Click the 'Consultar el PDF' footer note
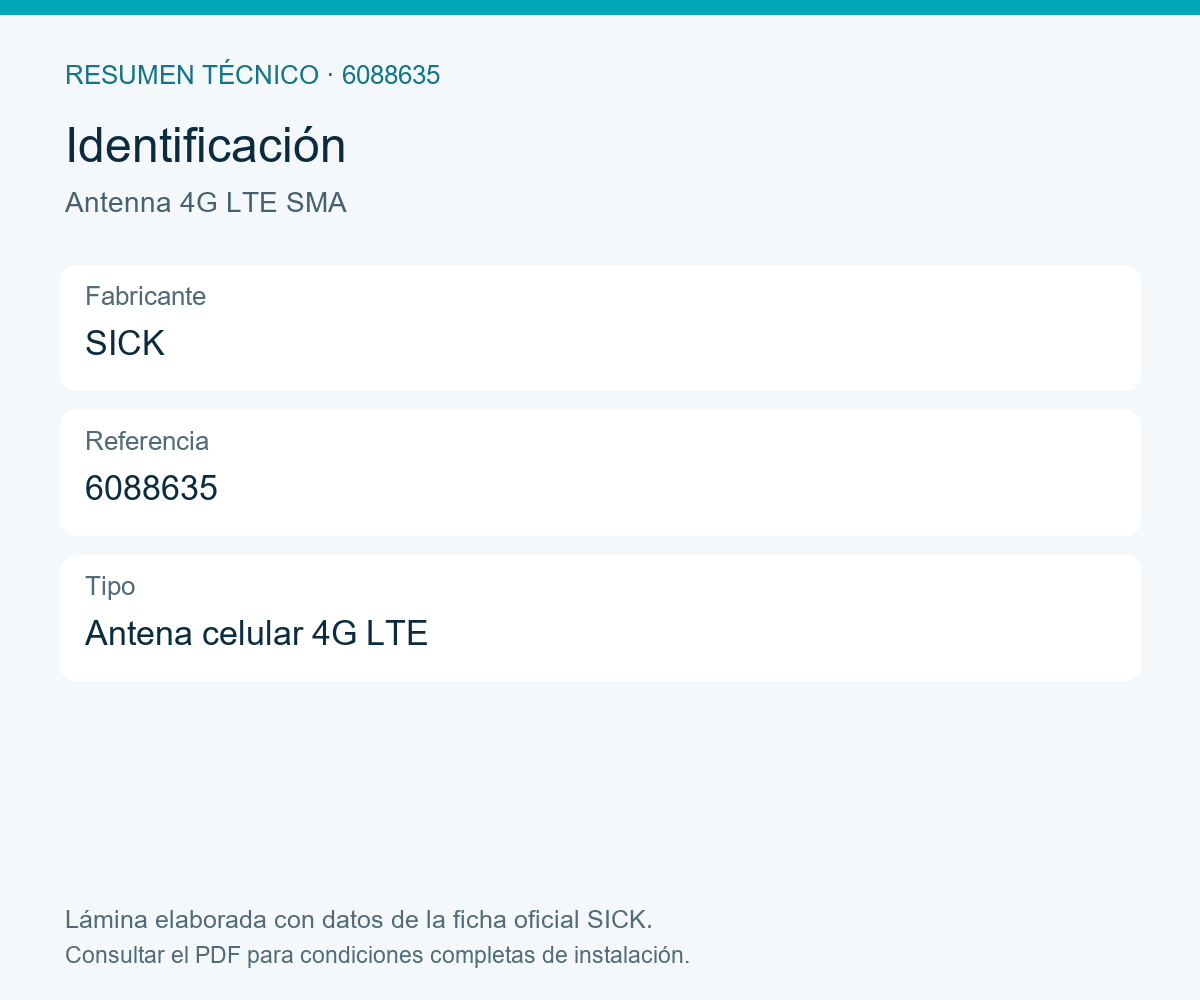Image resolution: width=1200 pixels, height=1000 pixels. [377, 955]
